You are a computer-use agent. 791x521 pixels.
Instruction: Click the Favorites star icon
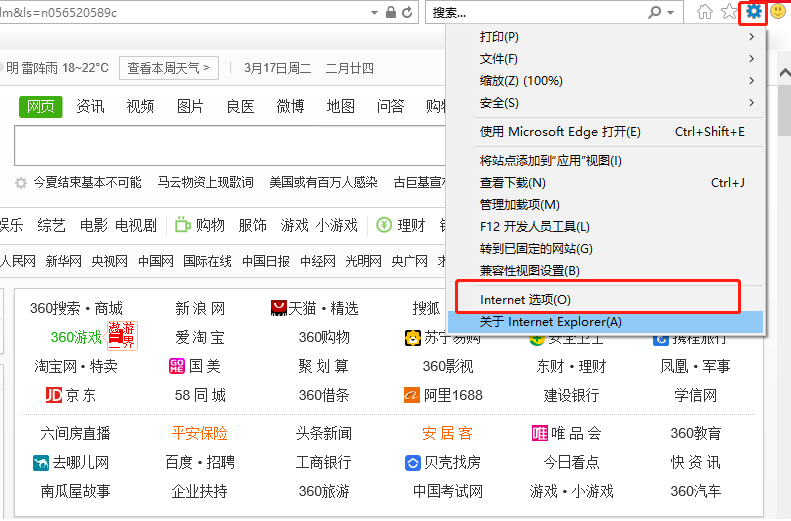point(730,12)
